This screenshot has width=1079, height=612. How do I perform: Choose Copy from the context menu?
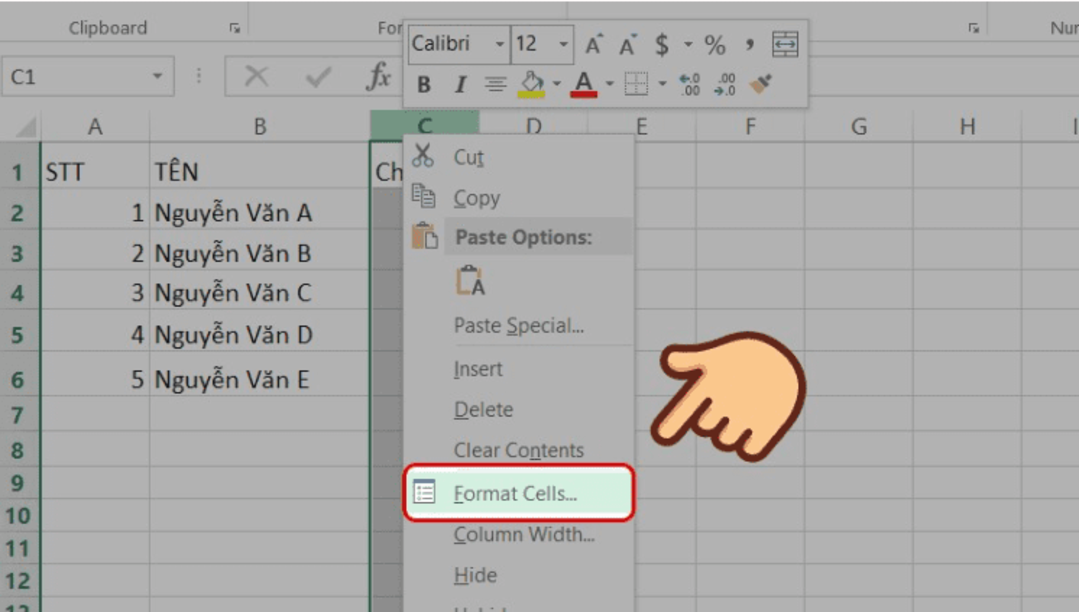click(x=518, y=198)
